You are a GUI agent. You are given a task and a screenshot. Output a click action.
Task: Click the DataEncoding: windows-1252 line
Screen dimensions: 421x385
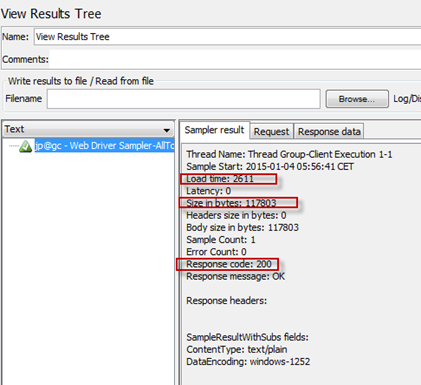248,362
